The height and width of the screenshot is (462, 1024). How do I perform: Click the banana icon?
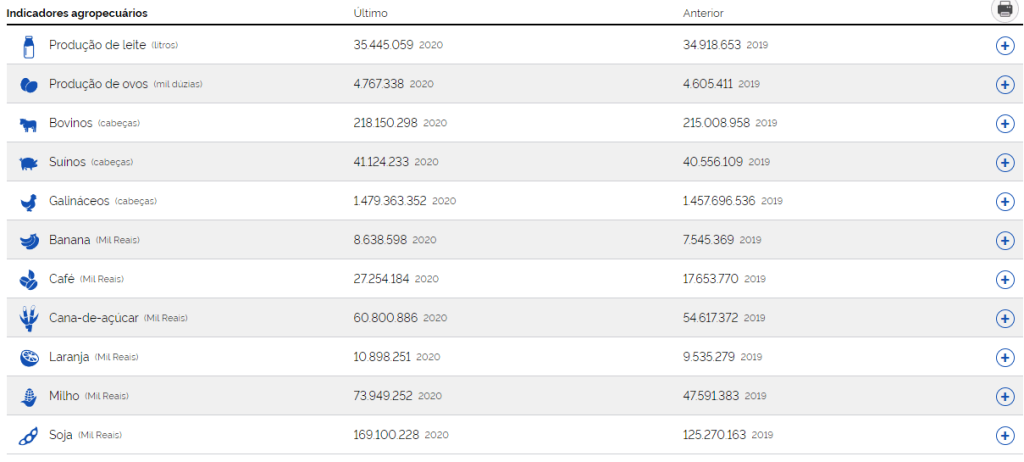(28, 241)
